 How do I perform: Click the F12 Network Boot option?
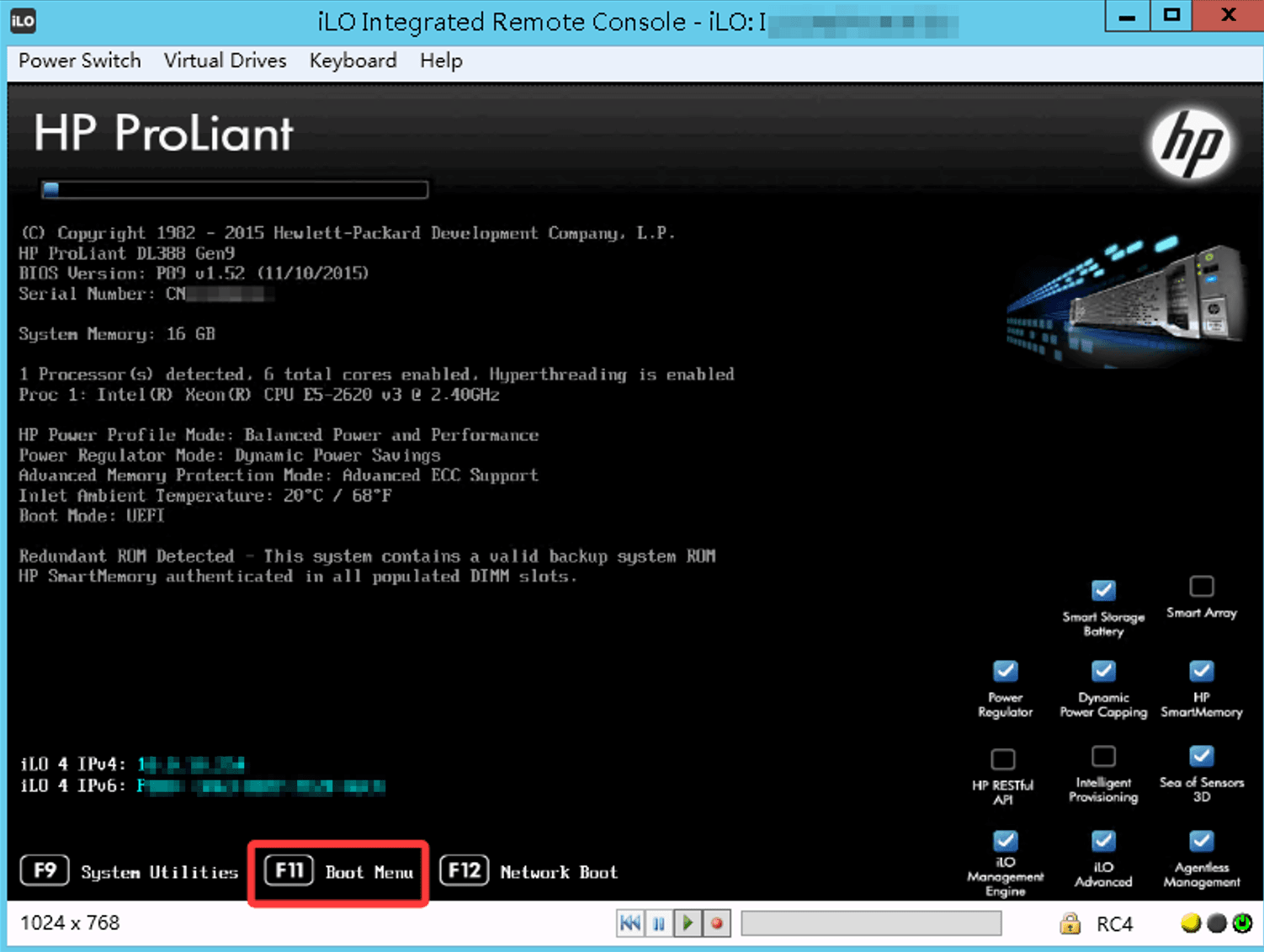pos(529,872)
